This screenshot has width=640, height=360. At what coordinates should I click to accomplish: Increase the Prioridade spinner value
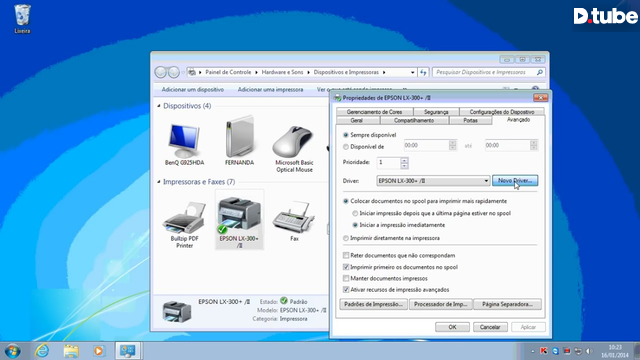click(404, 160)
